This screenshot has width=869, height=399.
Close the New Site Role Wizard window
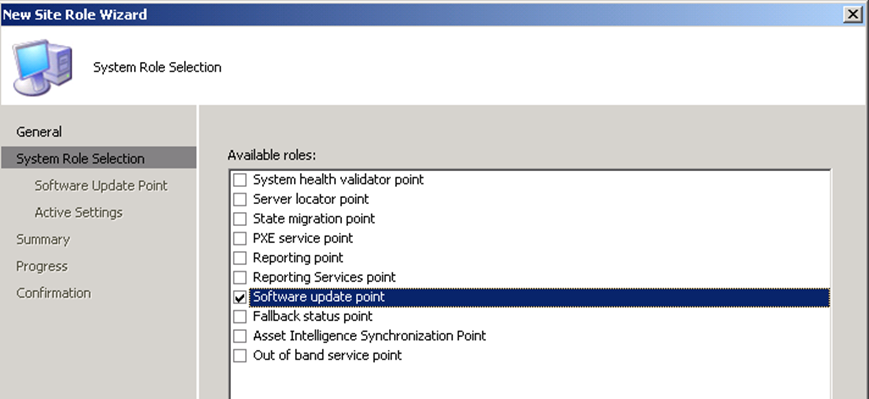(x=852, y=14)
